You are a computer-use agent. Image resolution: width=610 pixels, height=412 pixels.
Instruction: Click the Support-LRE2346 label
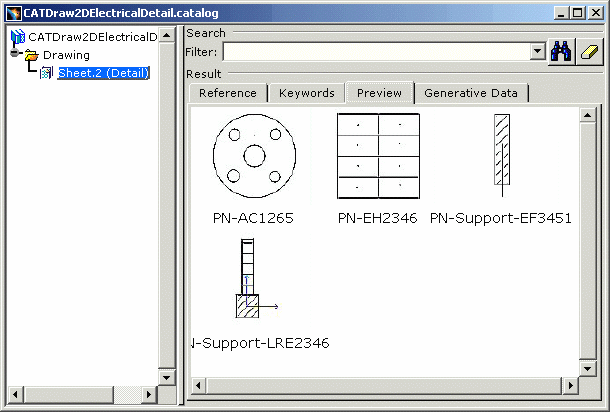coord(260,343)
